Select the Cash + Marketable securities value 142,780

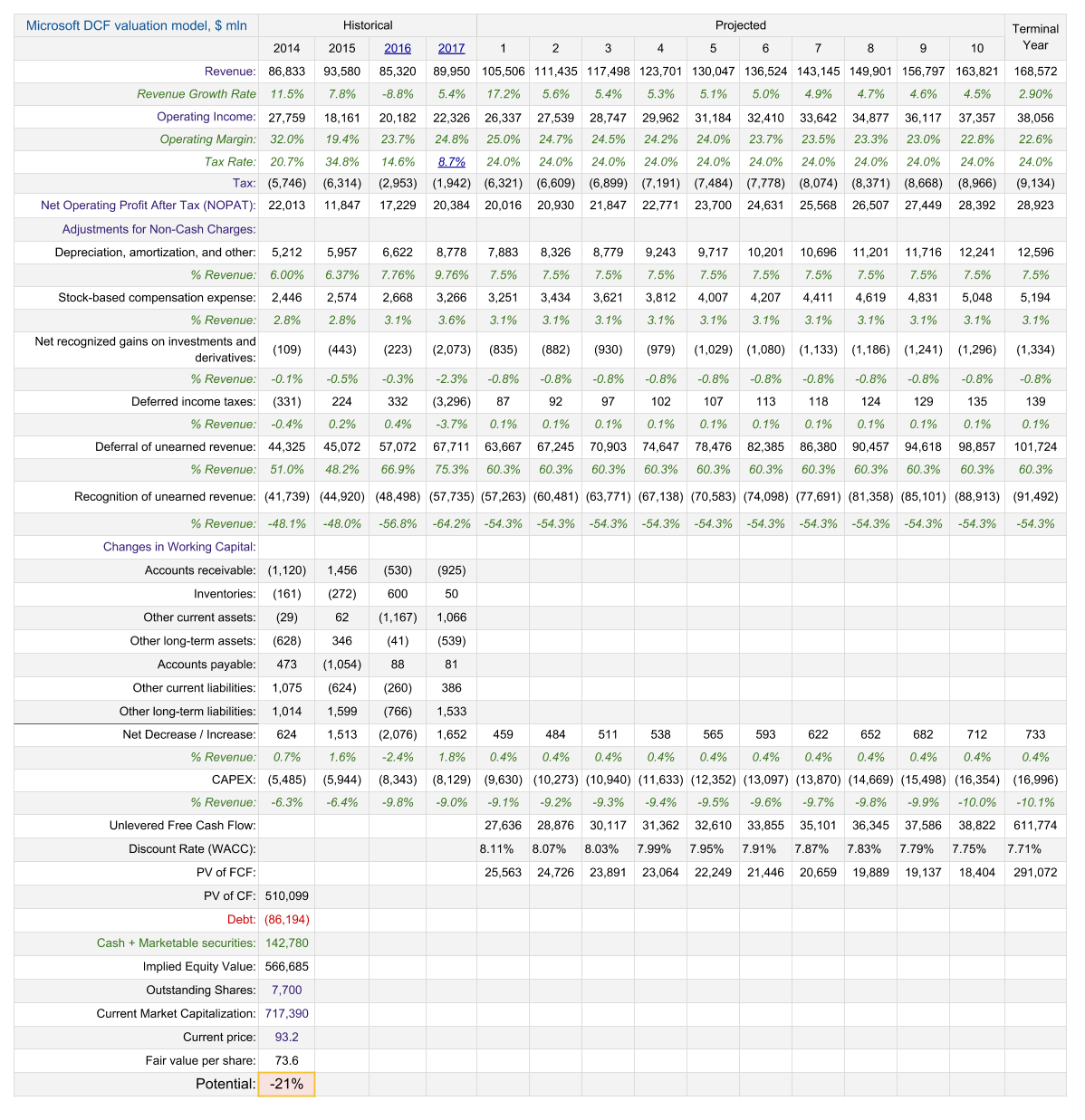point(286,943)
